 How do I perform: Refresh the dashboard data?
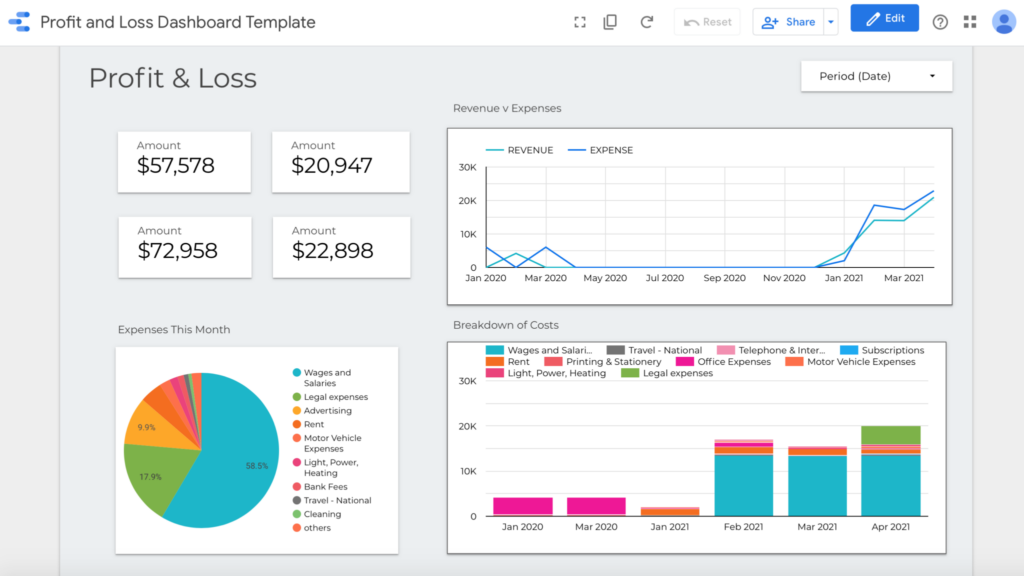point(647,20)
